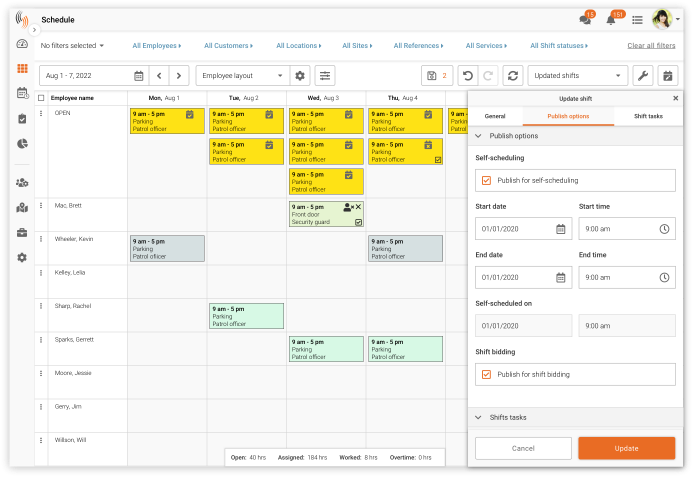Image resolution: width=693 pixels, height=477 pixels.
Task: Switch to the Shift tasks tab
Action: coord(648,116)
